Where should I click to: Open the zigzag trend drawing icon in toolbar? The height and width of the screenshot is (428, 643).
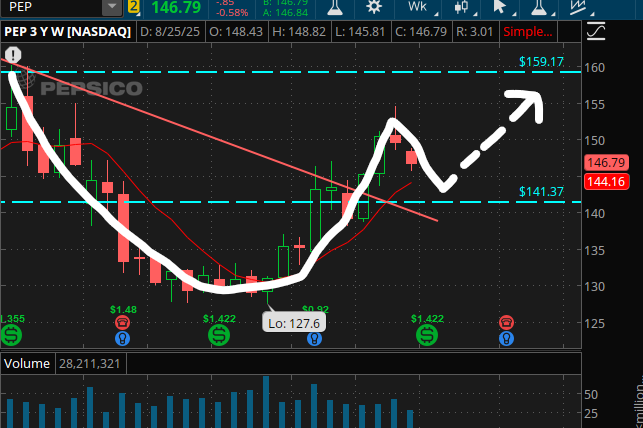[577, 8]
